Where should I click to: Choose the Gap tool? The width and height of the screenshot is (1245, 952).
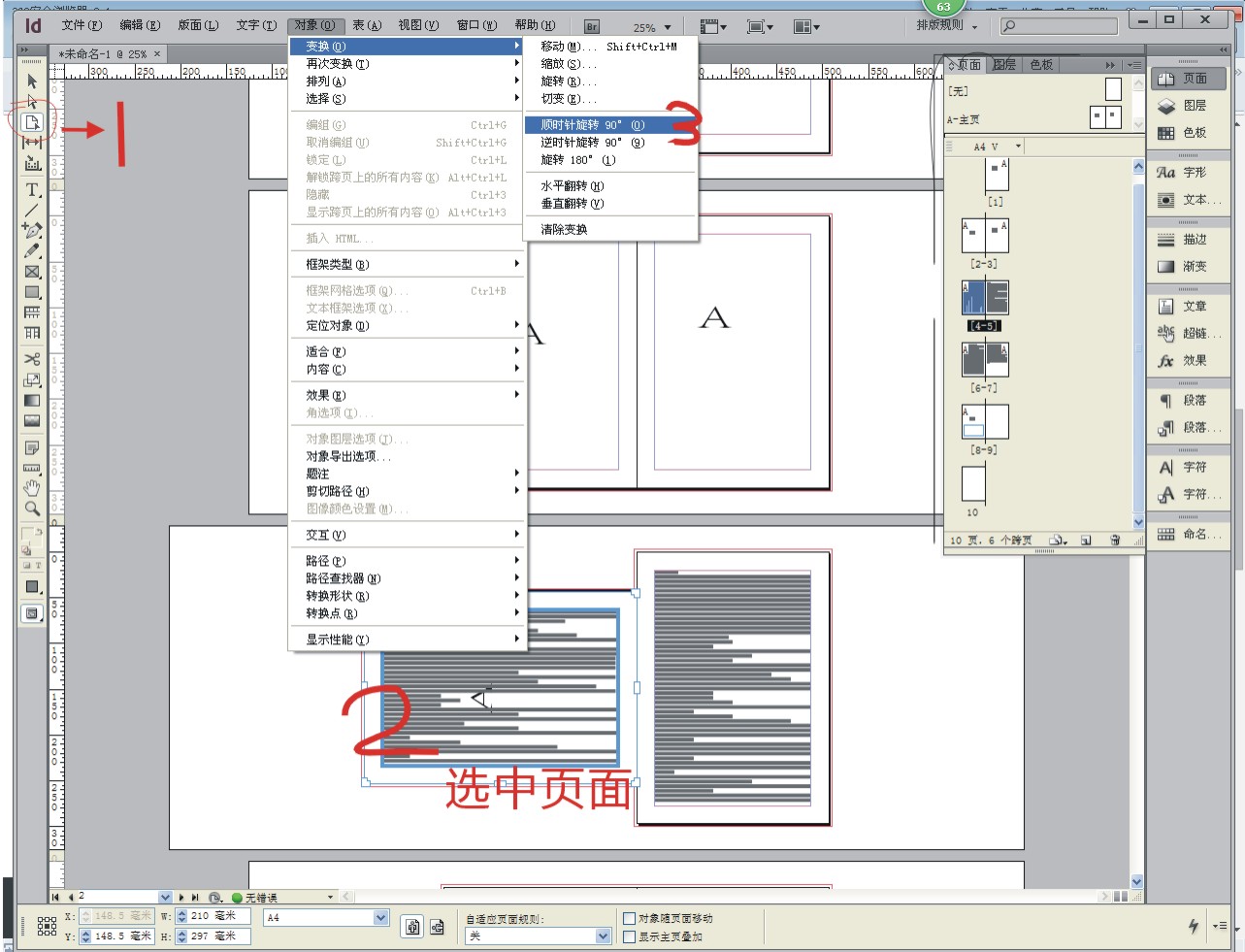pos(32,143)
